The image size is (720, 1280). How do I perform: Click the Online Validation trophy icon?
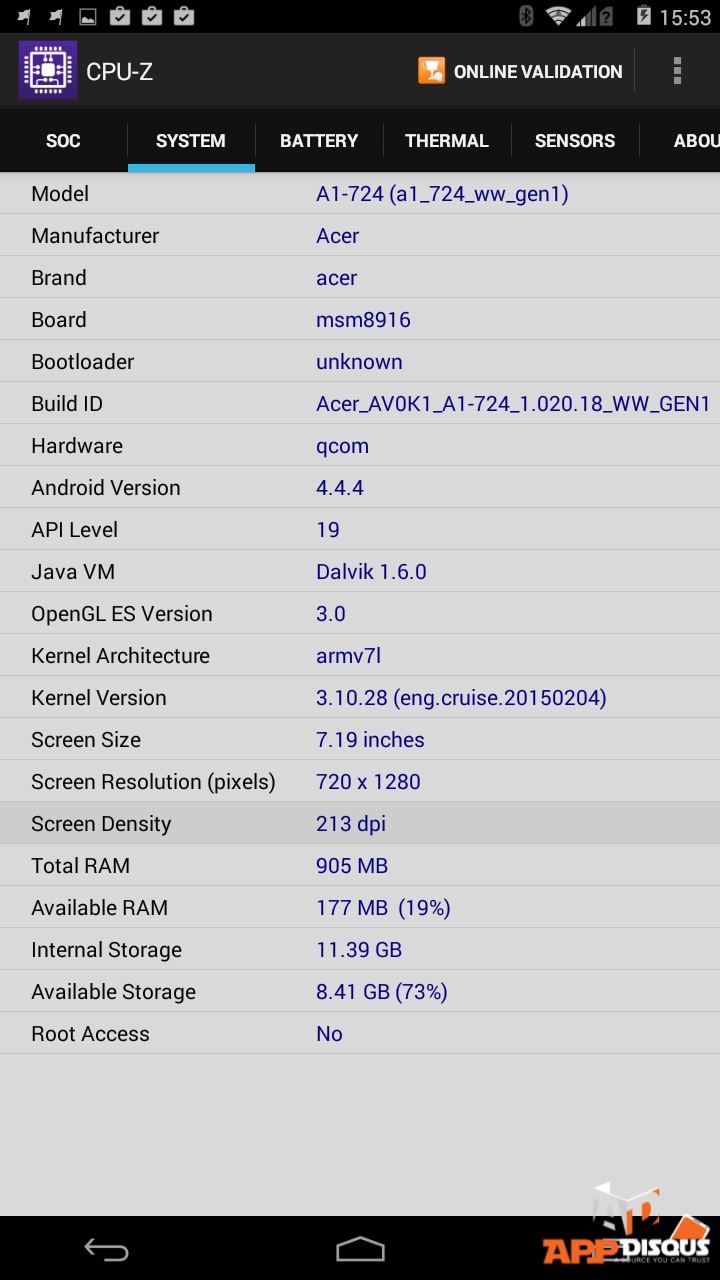point(431,71)
